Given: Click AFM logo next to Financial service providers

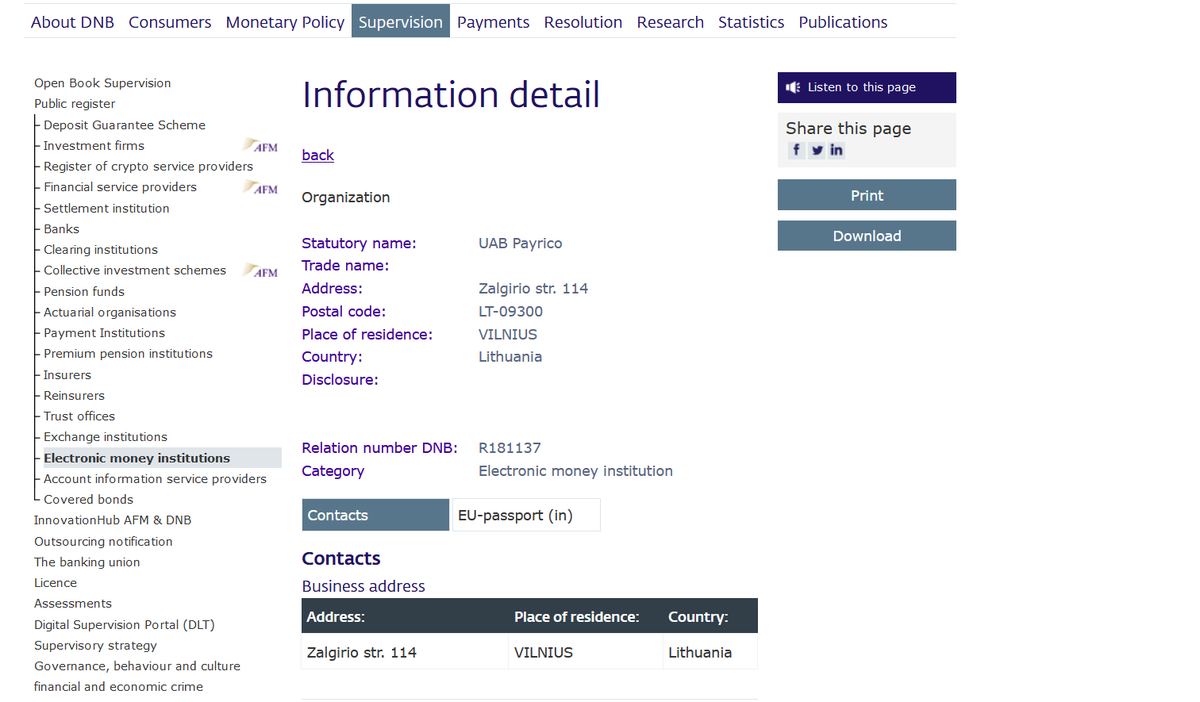Looking at the screenshot, I should [x=262, y=187].
